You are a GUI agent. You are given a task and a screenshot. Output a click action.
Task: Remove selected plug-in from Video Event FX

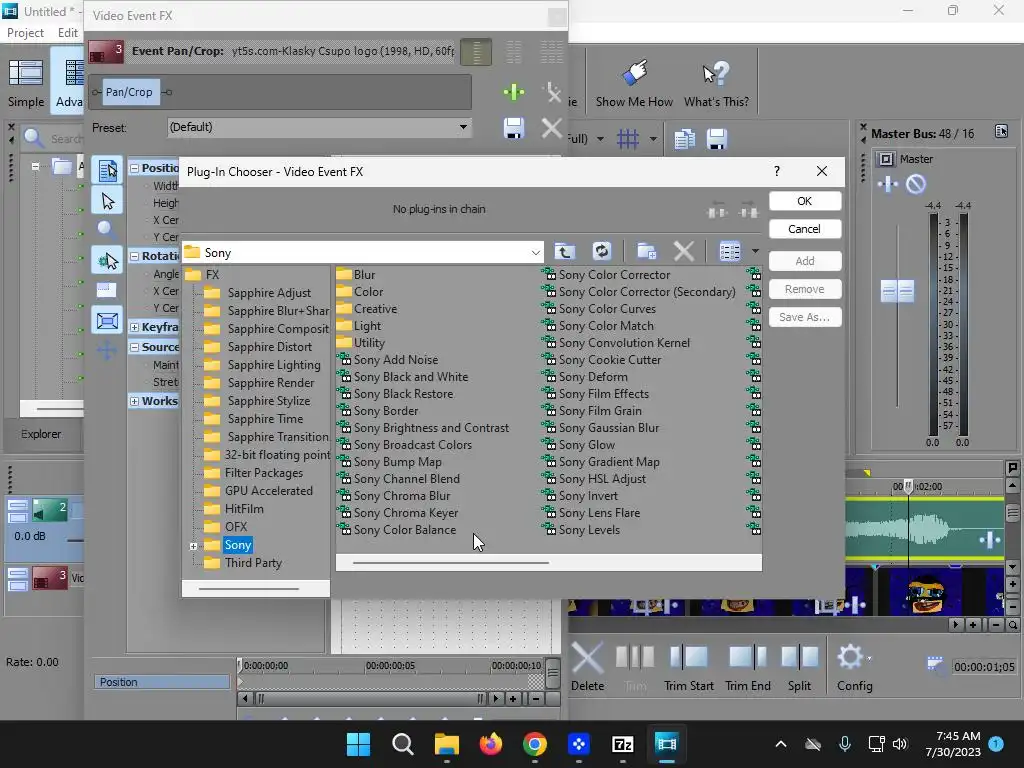coord(552,92)
